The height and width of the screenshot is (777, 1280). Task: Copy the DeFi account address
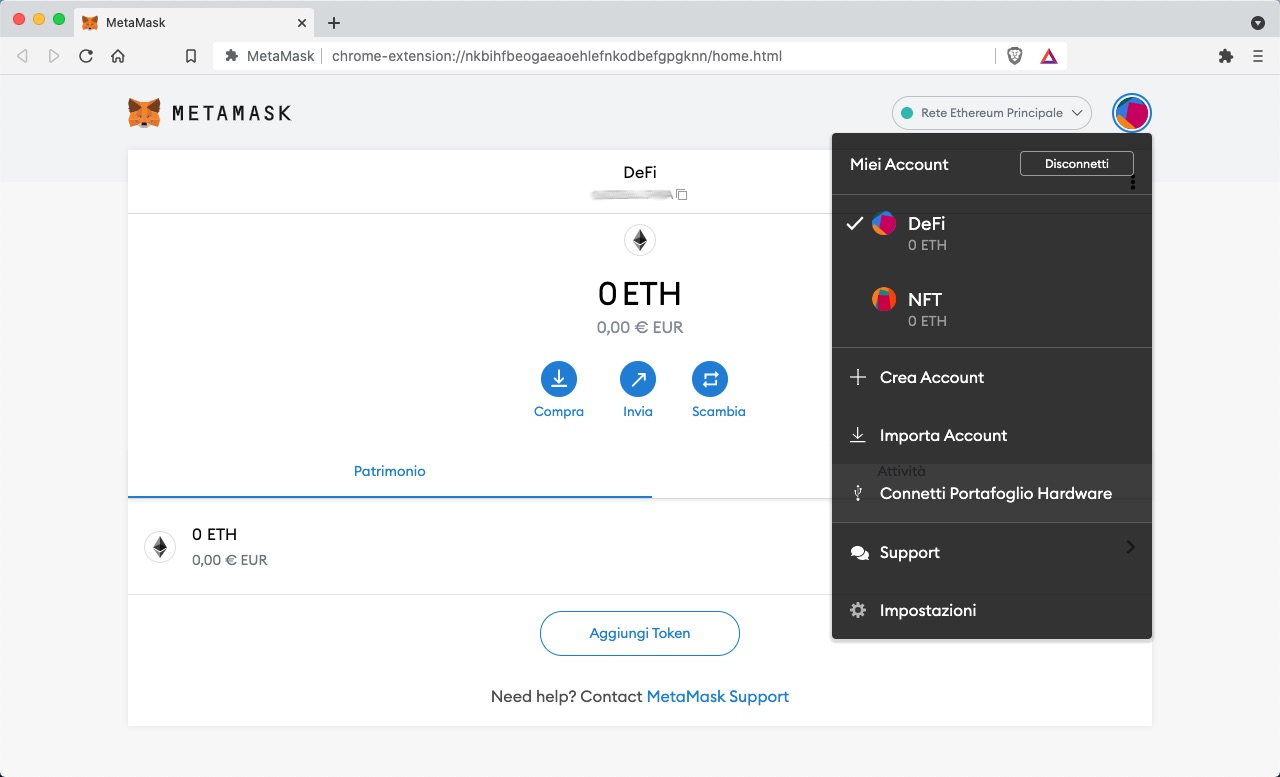pos(682,194)
